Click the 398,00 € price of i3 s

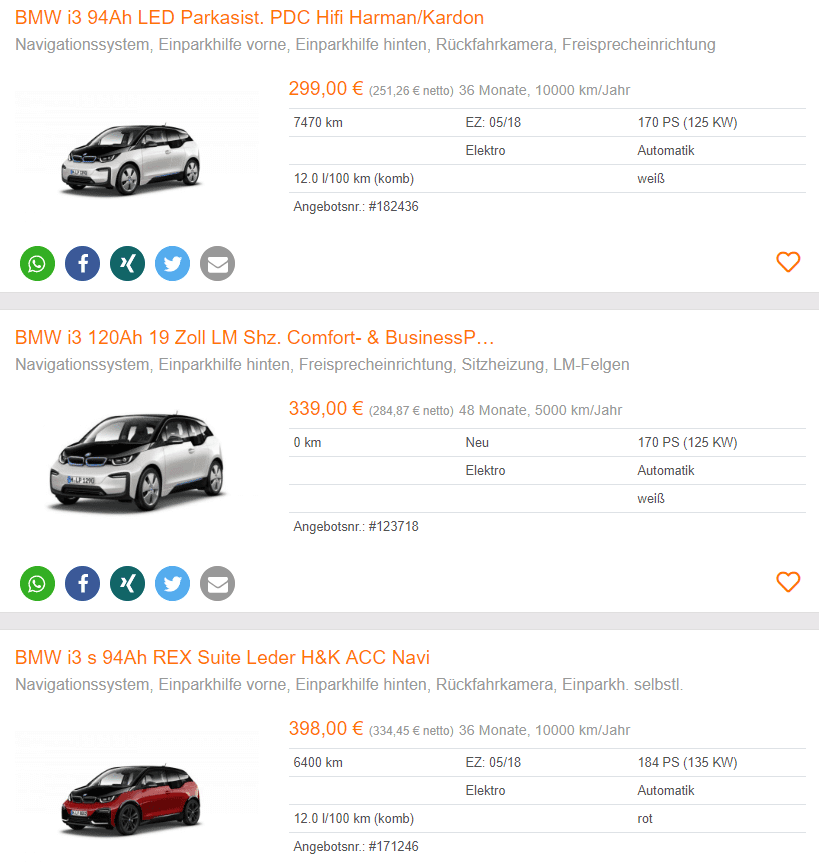pyautogui.click(x=326, y=728)
